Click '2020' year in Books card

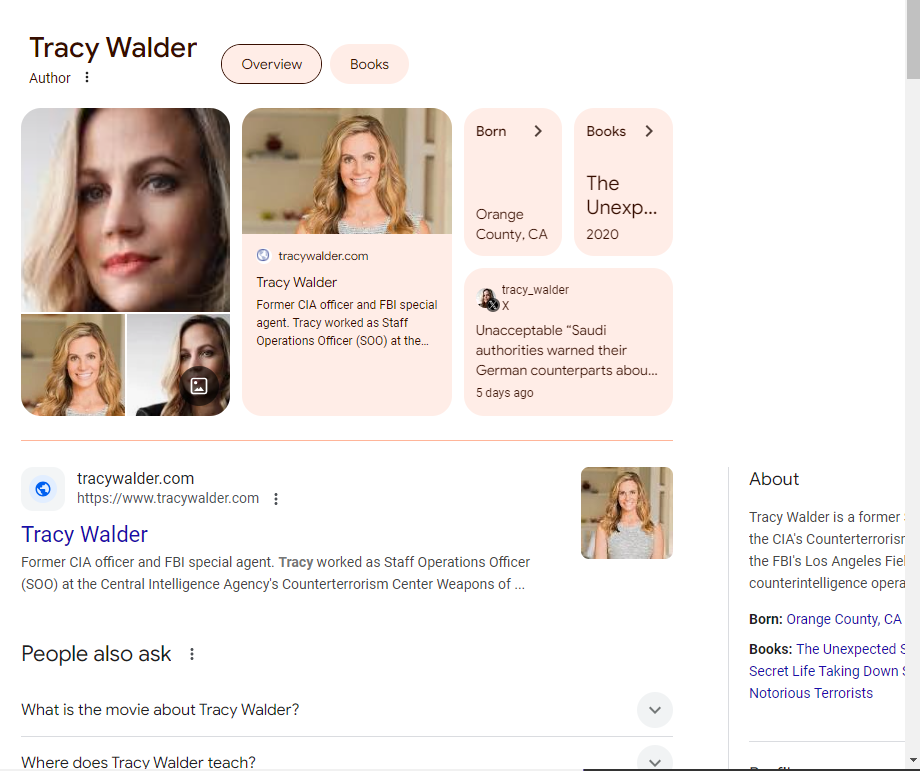point(603,234)
